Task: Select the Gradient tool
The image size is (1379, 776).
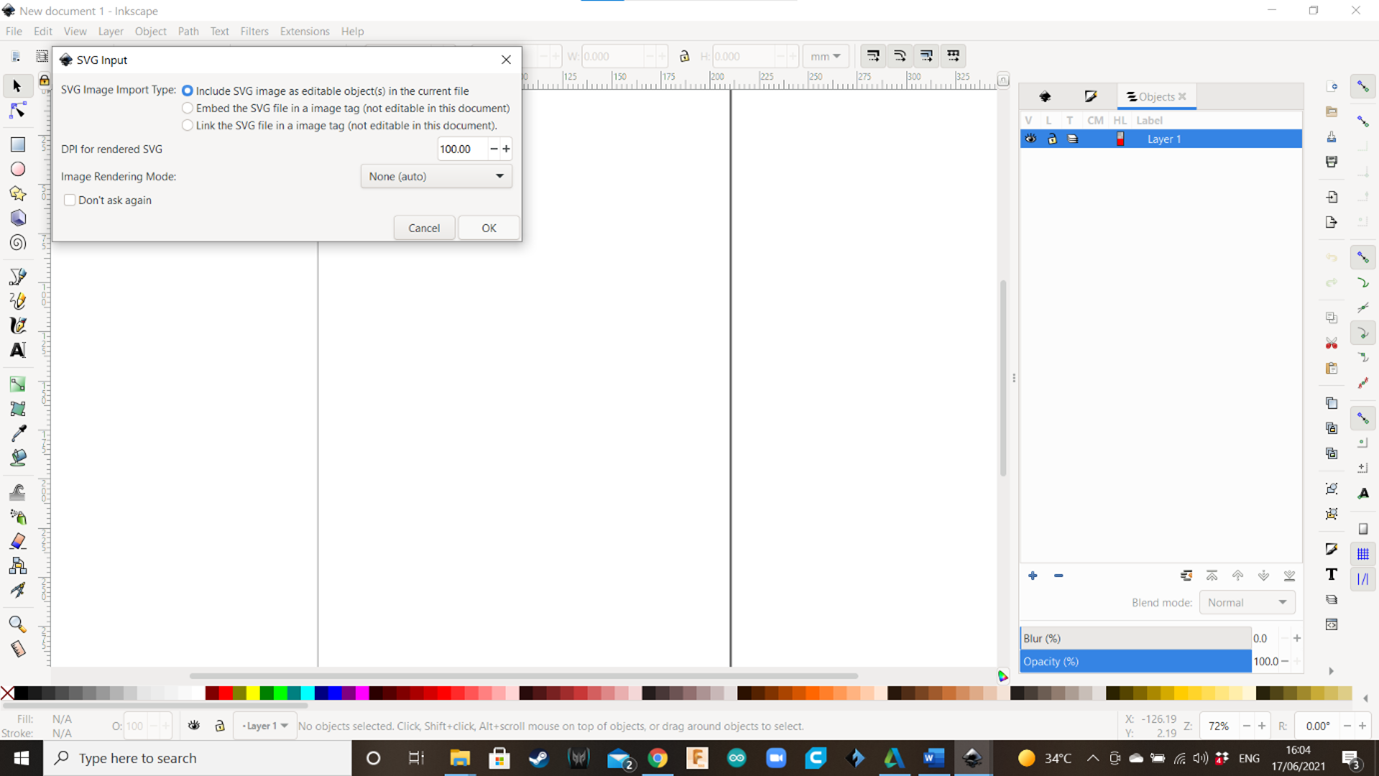Action: (17, 385)
